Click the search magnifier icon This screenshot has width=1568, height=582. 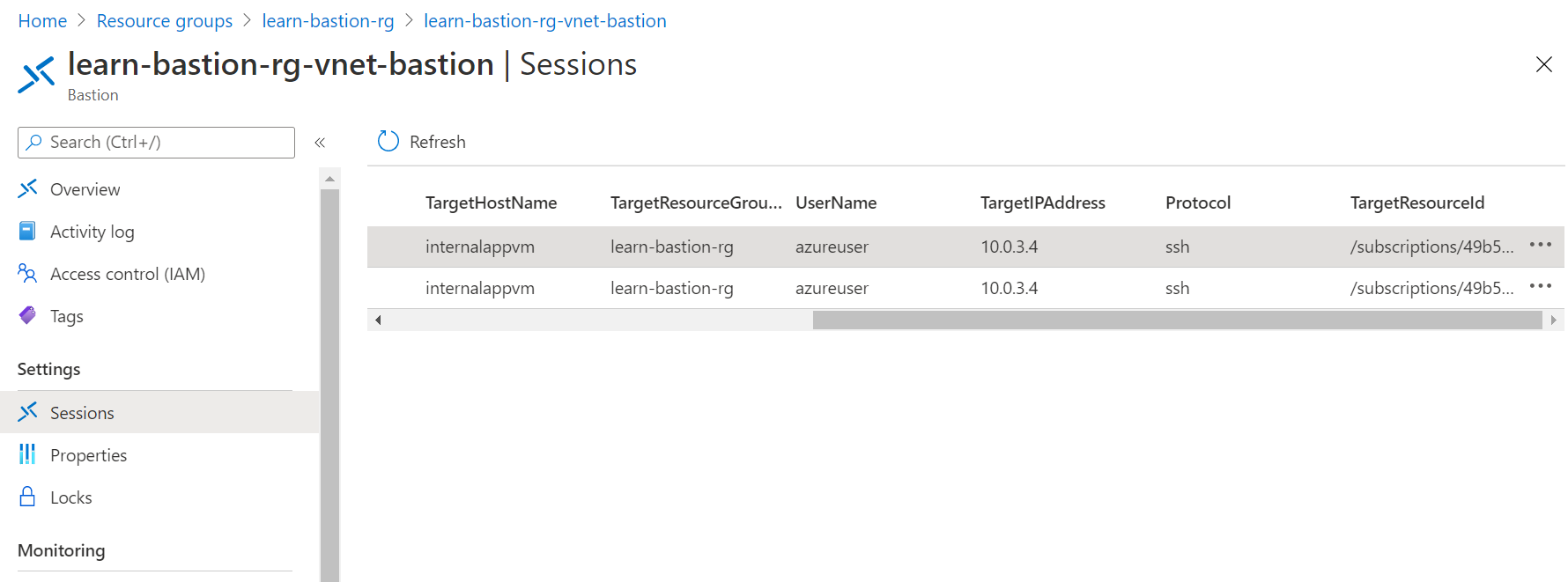[x=34, y=142]
